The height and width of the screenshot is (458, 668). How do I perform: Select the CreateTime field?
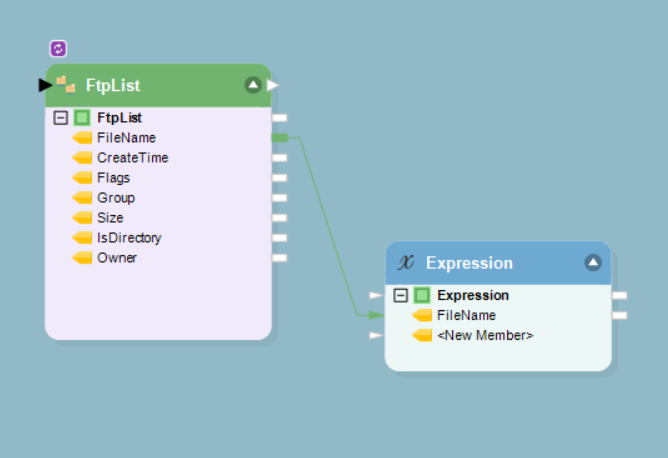click(132, 157)
